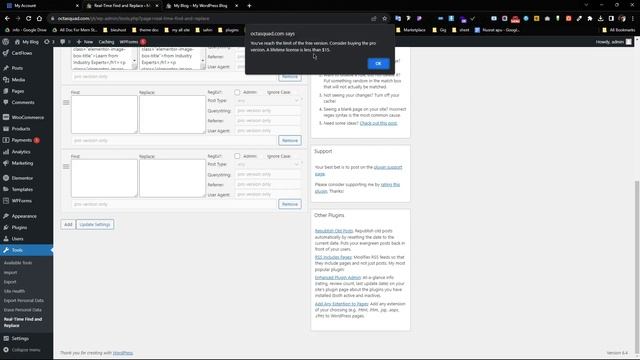Viewport: 640px width, 360px height.
Task: Open a new browser tab
Action: (x=249, y=6)
